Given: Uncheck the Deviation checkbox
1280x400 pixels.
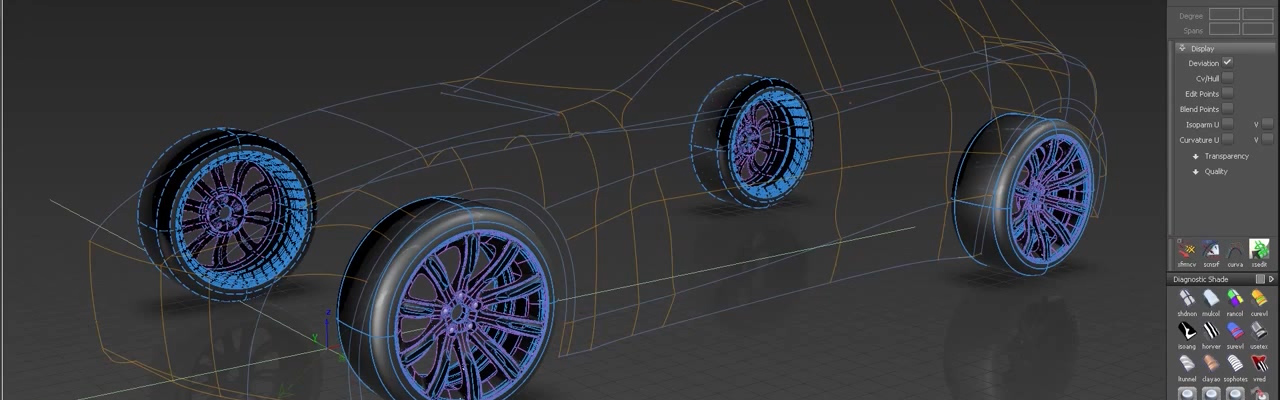Looking at the screenshot, I should tap(1227, 62).
